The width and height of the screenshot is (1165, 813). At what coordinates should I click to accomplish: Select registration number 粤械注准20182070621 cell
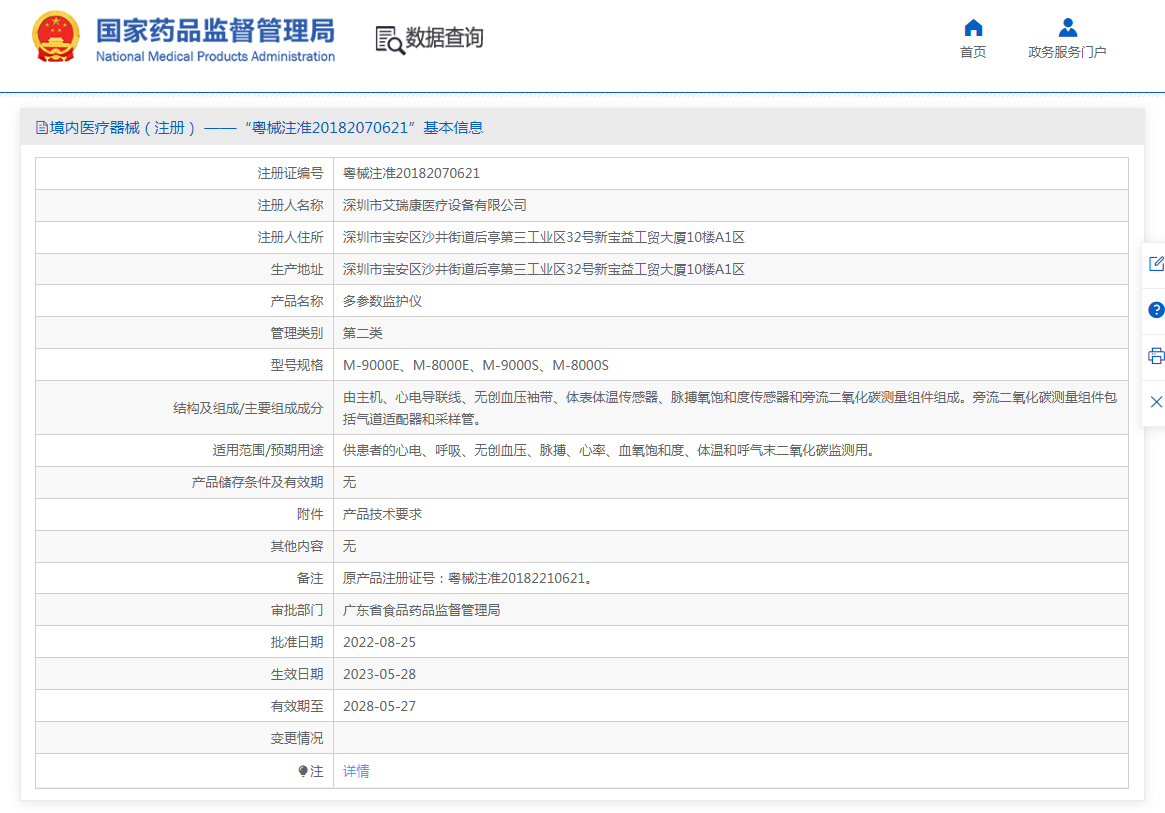411,173
